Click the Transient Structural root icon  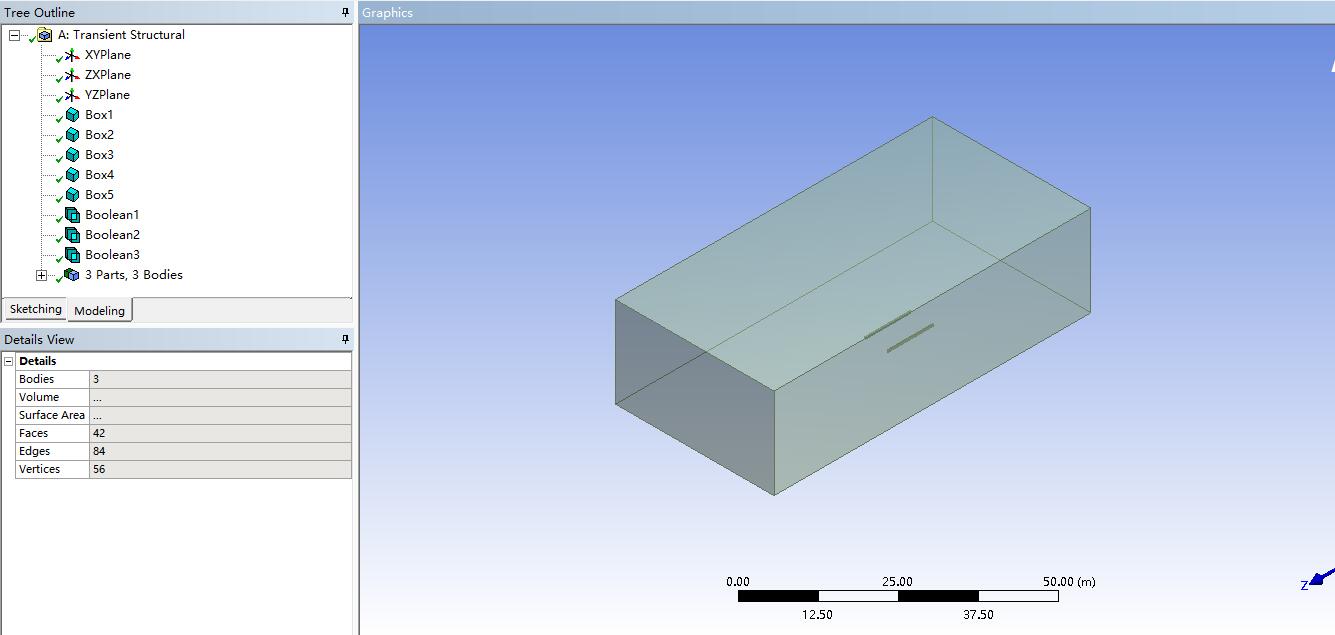coord(45,35)
